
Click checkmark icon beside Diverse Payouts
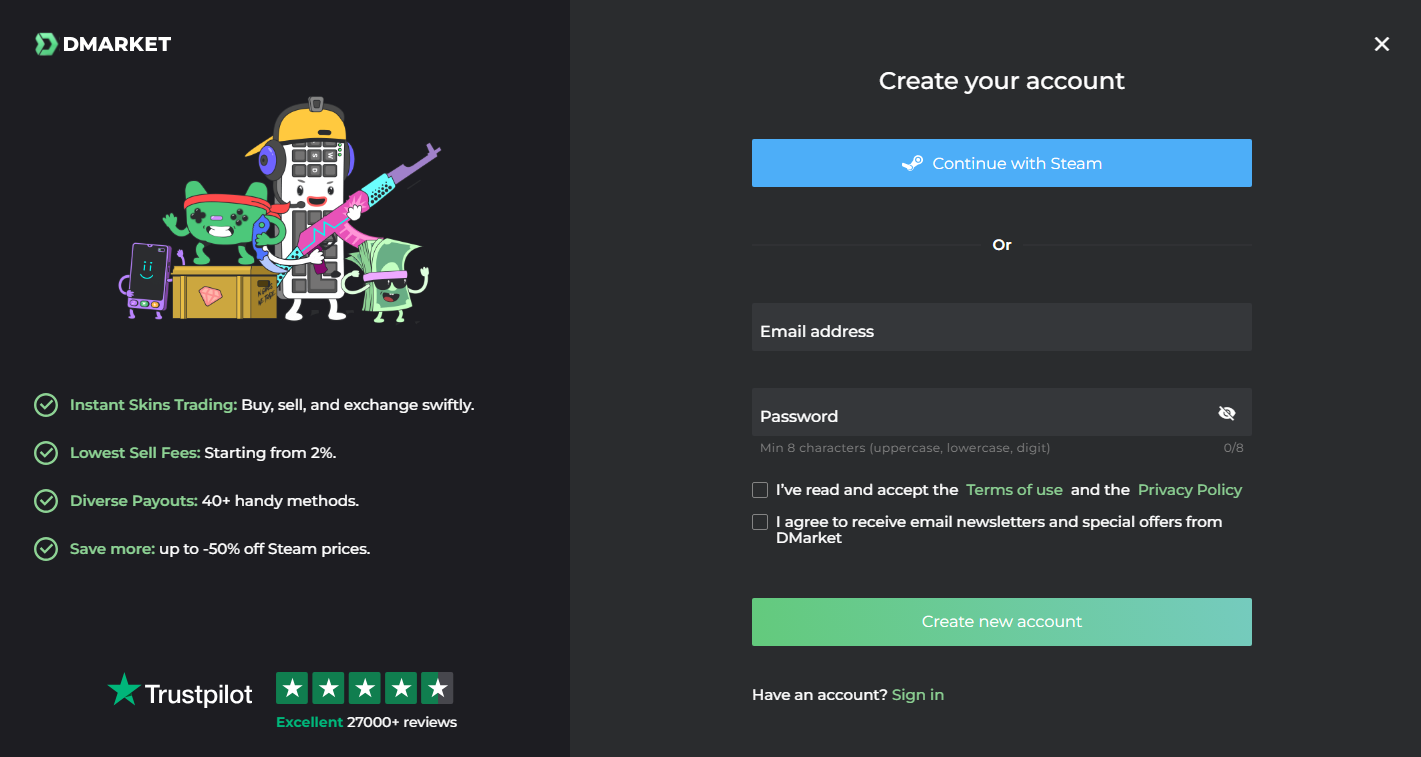[46, 501]
